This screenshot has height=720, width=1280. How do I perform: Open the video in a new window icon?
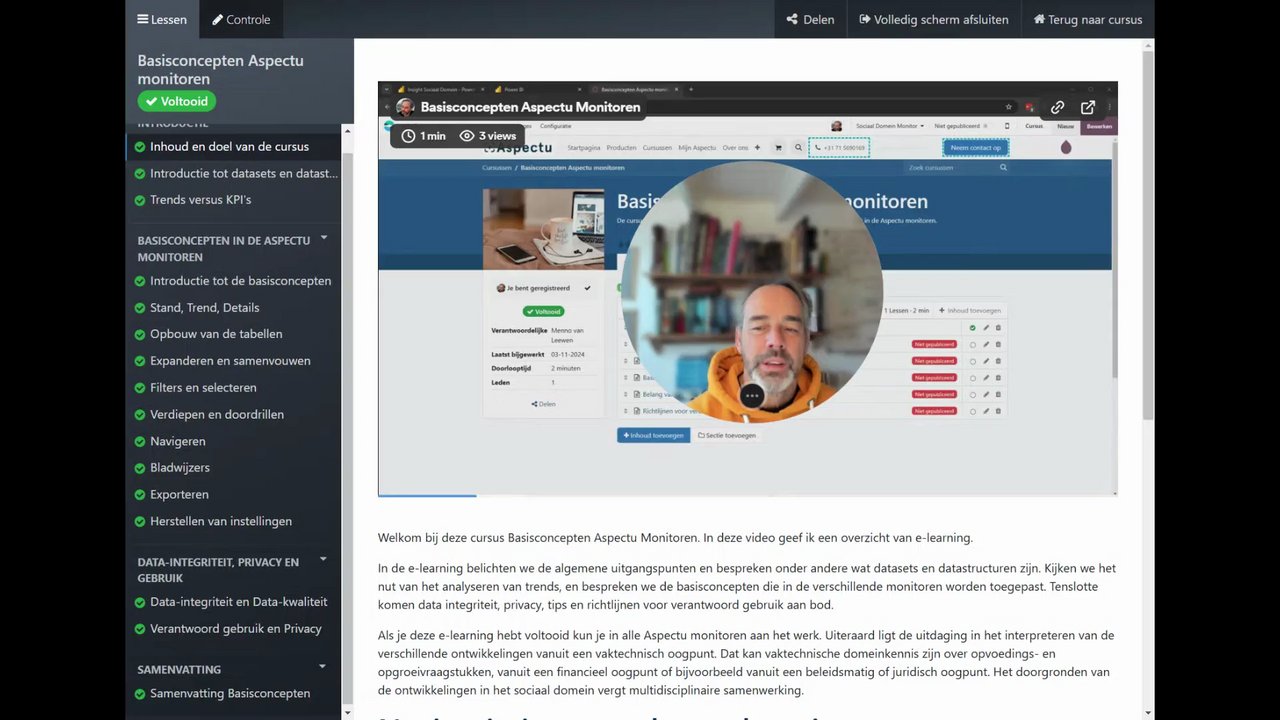tap(1088, 107)
